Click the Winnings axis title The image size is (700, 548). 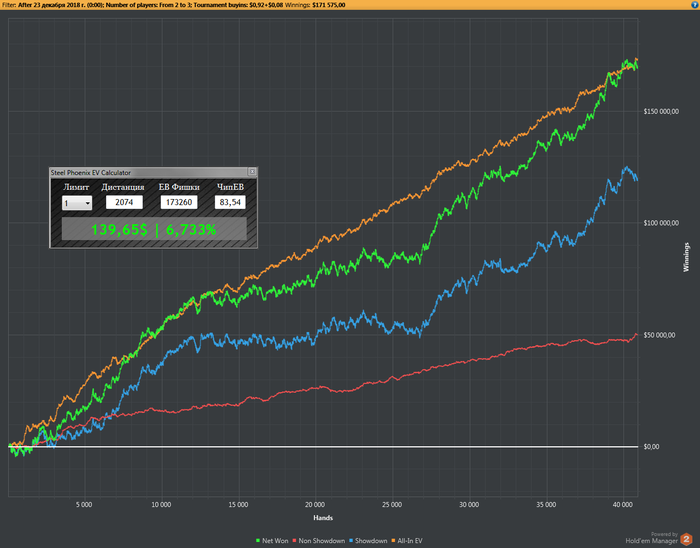click(686, 257)
